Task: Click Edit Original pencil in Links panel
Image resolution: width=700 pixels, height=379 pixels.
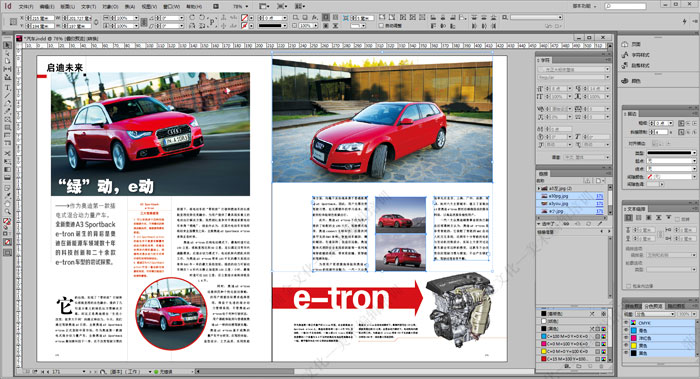Action: [x=599, y=223]
